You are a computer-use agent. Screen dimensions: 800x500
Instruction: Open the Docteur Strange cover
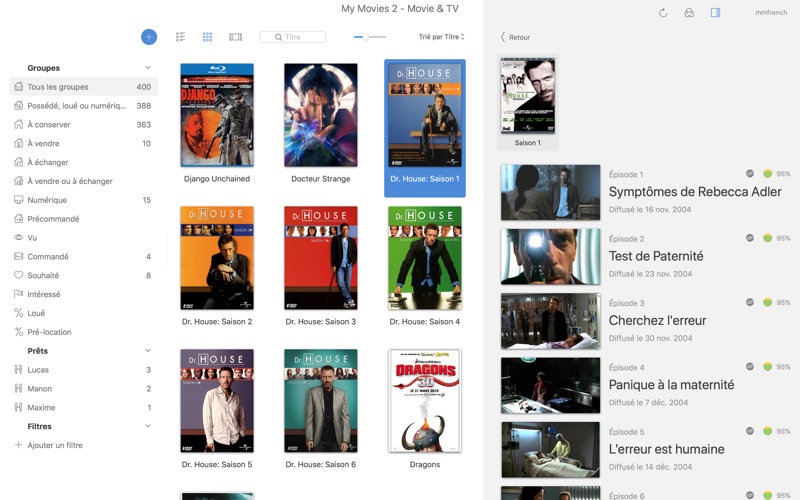coord(321,115)
